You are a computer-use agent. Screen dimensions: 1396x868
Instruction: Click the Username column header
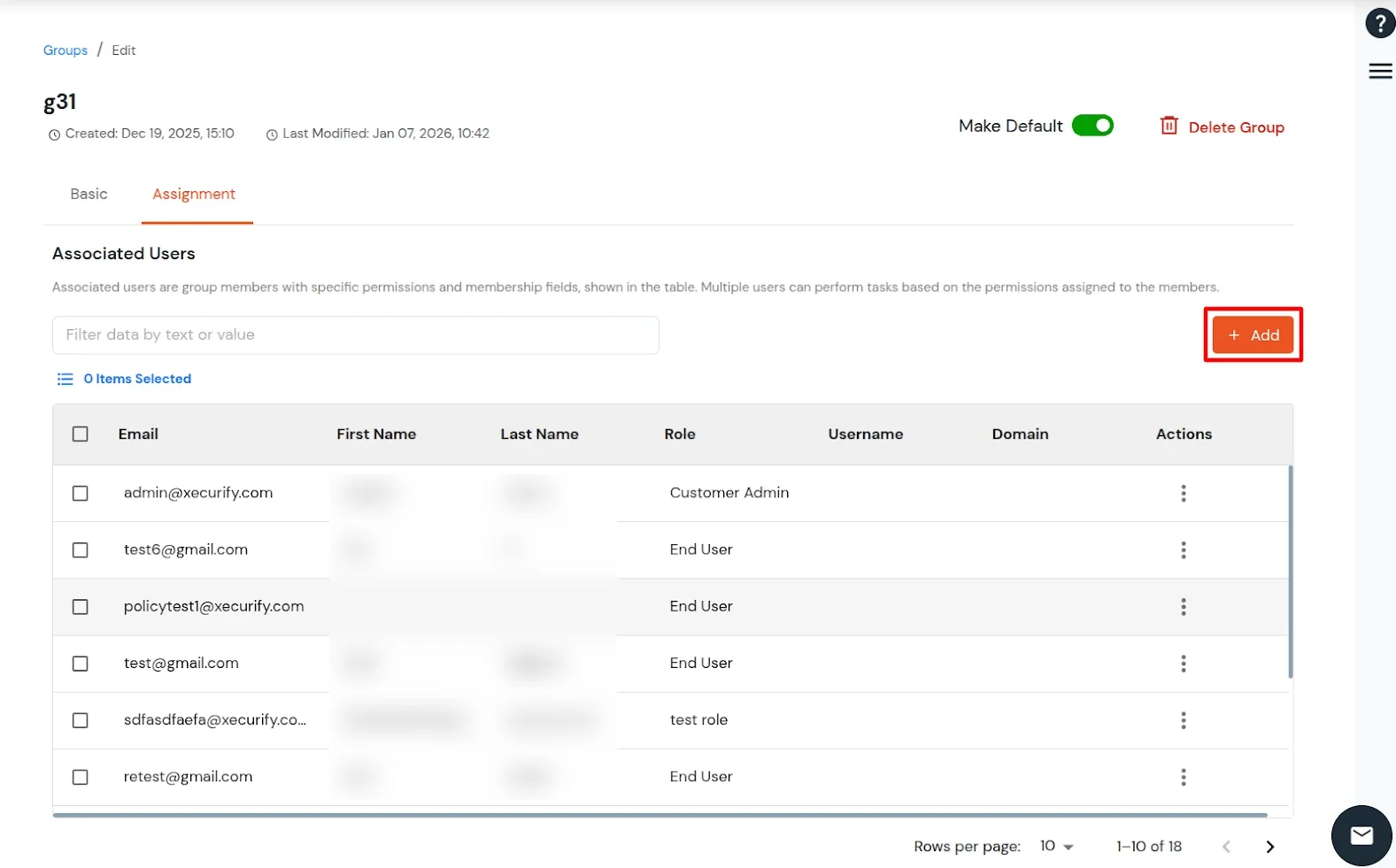[x=866, y=434]
